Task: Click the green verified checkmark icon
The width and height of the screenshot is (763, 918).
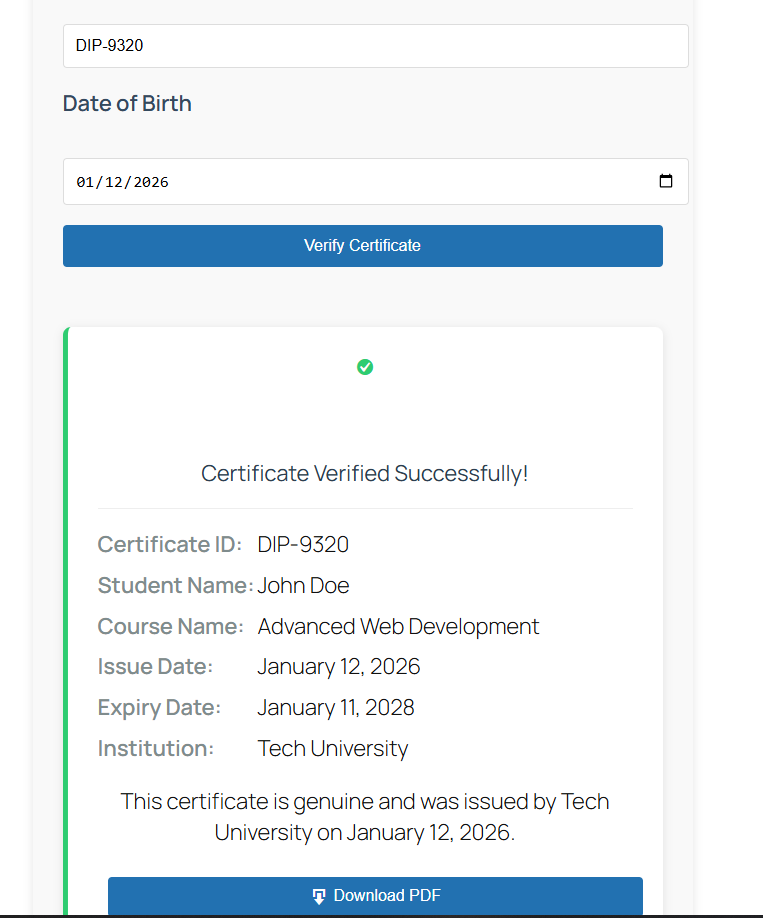Action: click(x=365, y=367)
